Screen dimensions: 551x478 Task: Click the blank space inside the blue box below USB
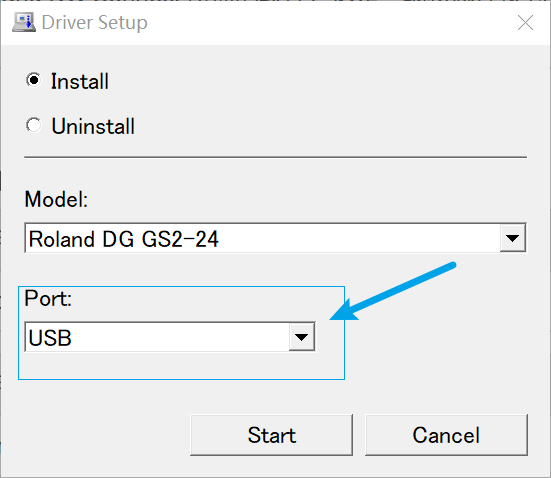[181, 366]
